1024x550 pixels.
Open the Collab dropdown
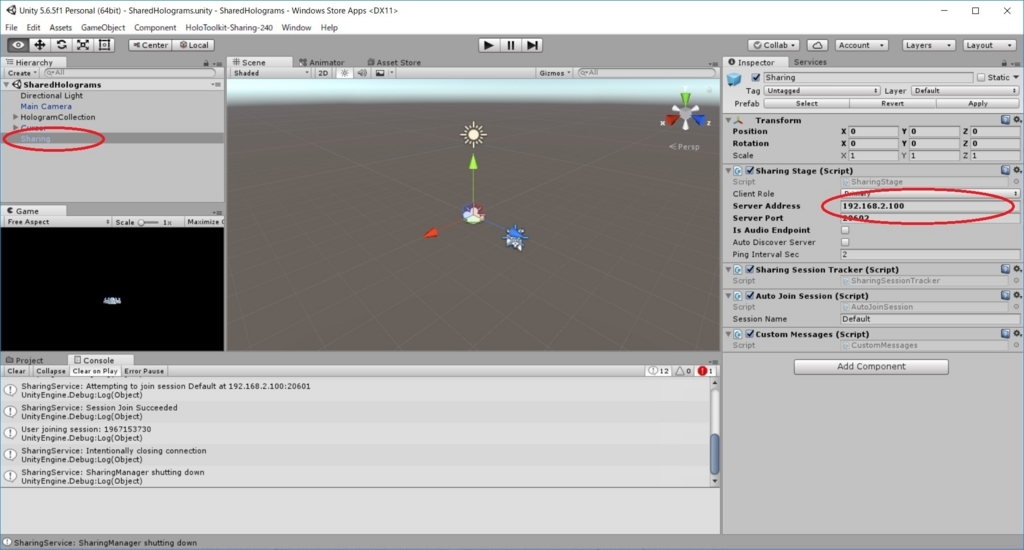[774, 45]
